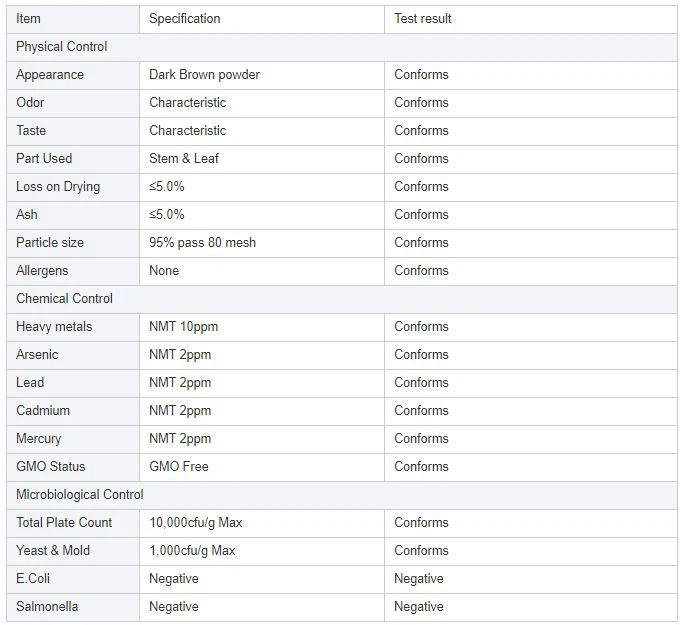
Task: Click the '95% pass 80 mesh' cell
Action: tap(203, 242)
